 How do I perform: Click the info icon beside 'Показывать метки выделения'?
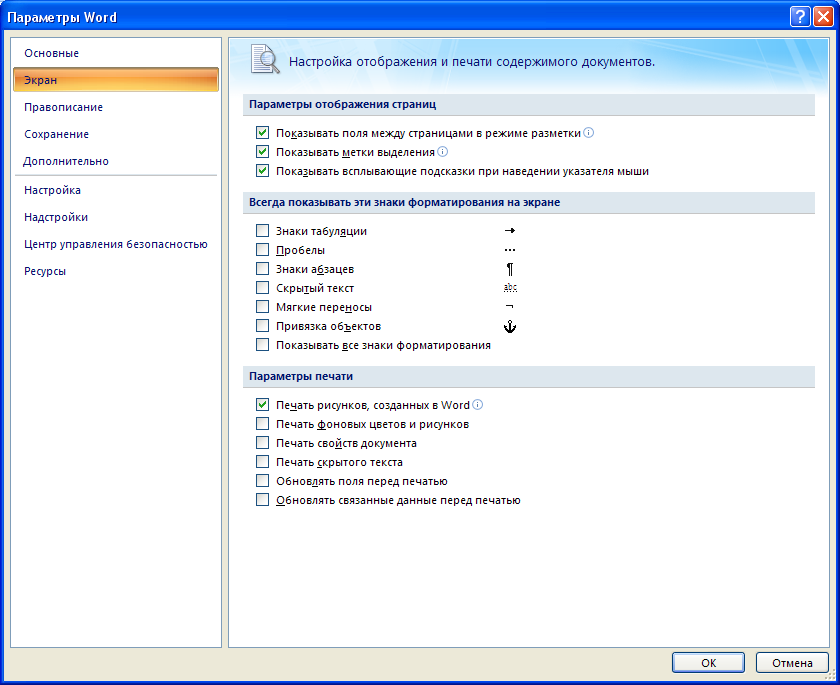coord(442,152)
